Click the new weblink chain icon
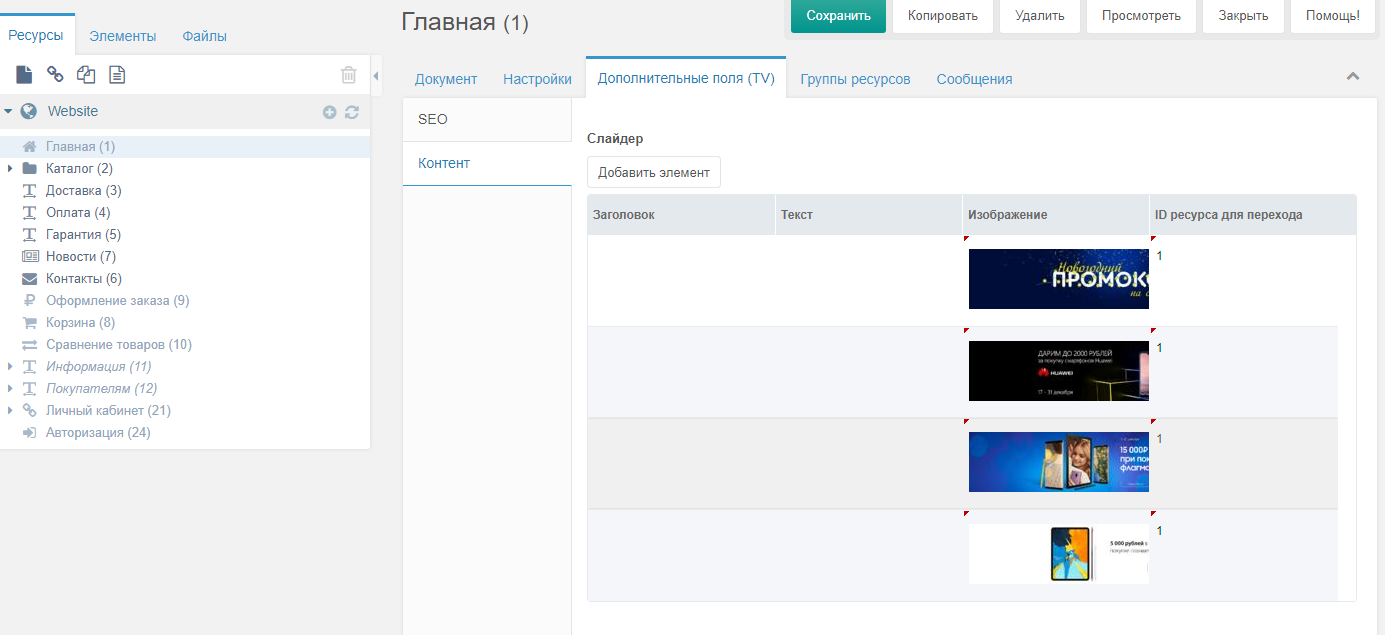Image resolution: width=1385 pixels, height=635 pixels. click(x=56, y=74)
